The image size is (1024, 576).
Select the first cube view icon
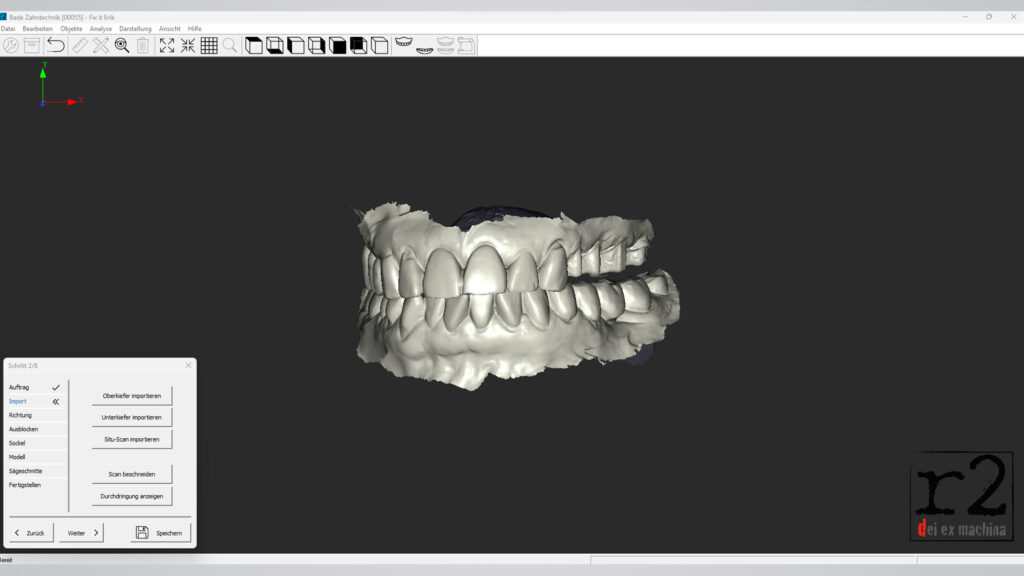click(254, 45)
